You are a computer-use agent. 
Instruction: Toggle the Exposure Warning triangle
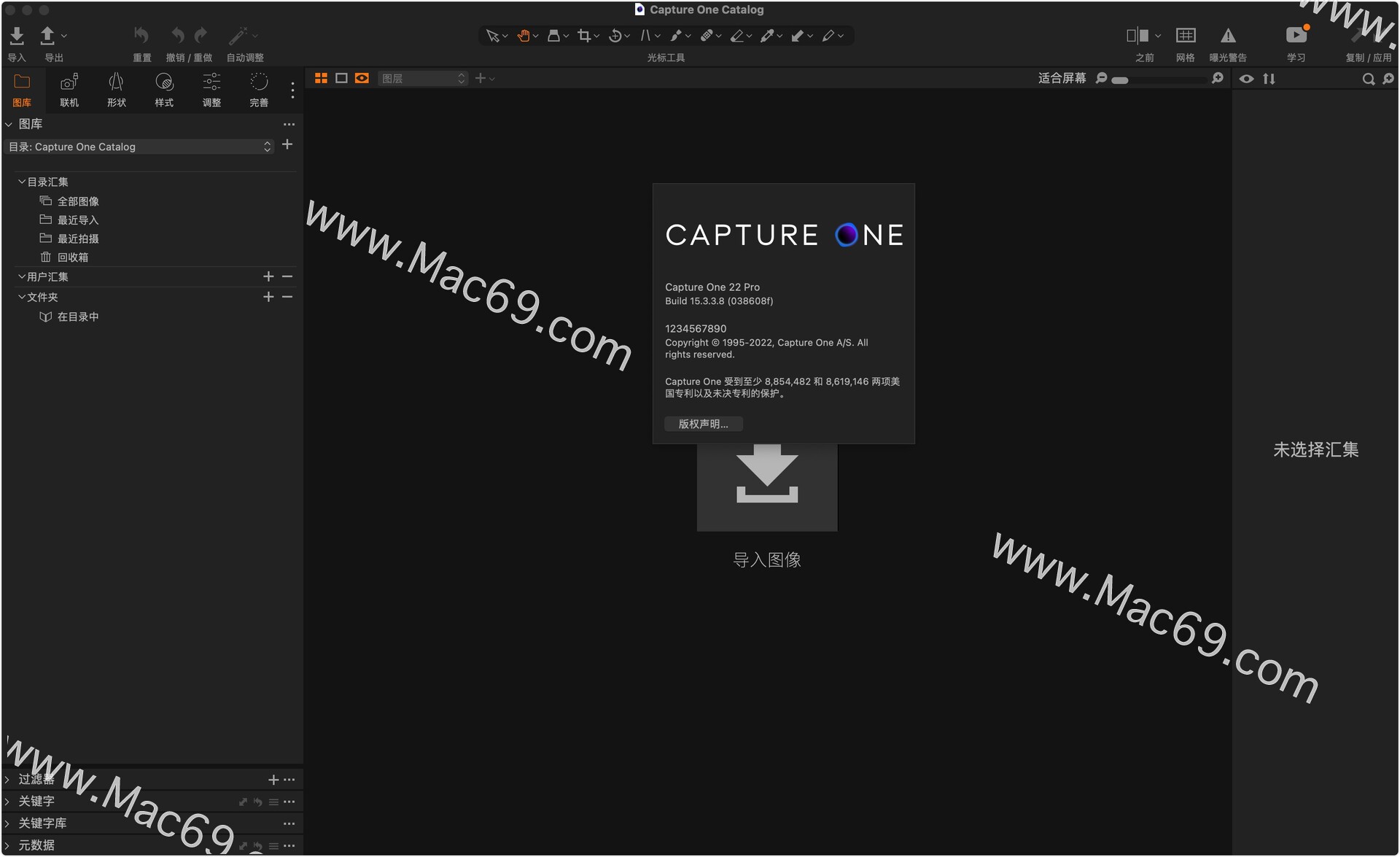click(1228, 36)
